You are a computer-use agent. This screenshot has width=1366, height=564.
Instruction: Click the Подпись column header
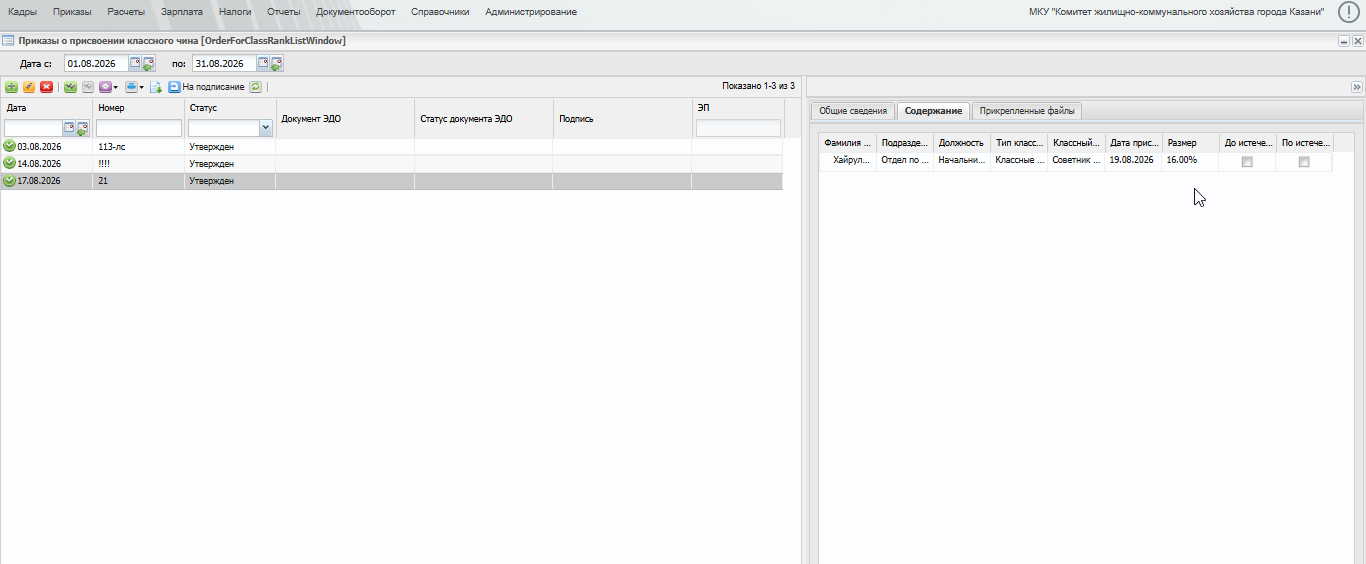622,118
